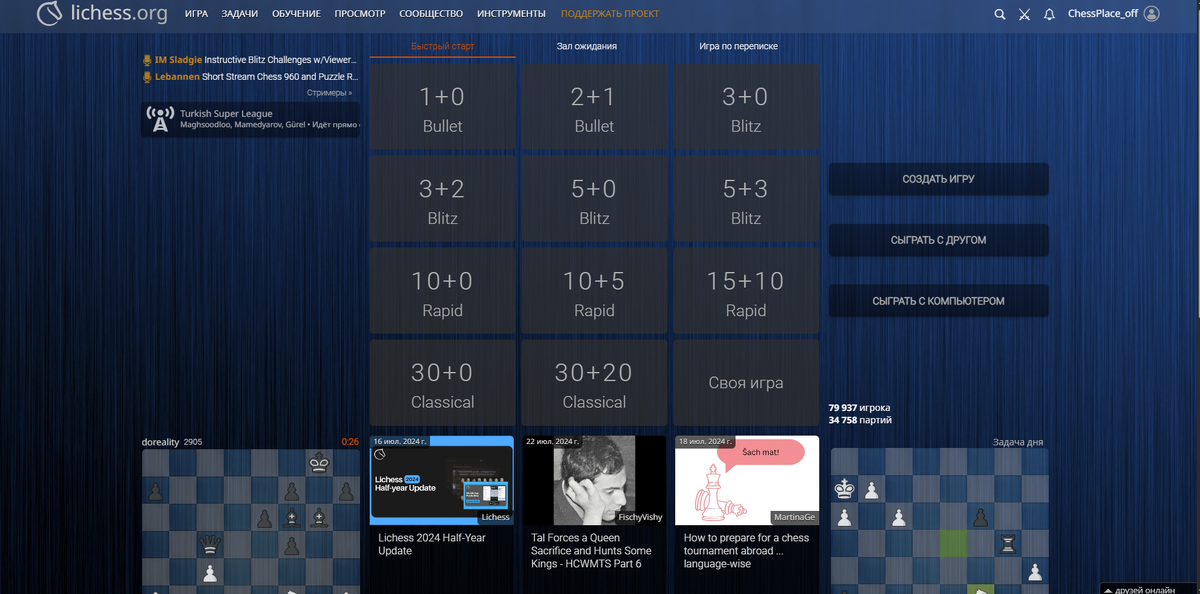Click the microphone icon next to Lebannen
1200x594 pixels.
tap(147, 76)
